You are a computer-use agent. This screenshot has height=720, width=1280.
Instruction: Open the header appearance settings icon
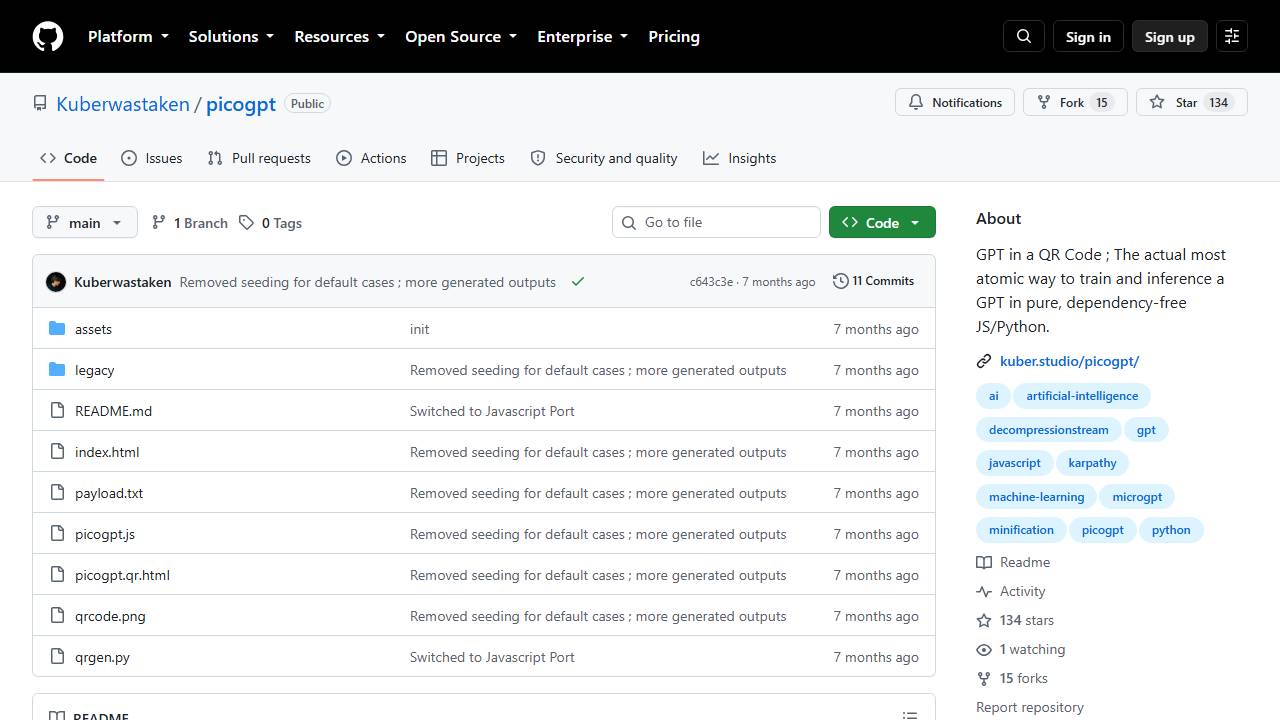pos(1232,36)
